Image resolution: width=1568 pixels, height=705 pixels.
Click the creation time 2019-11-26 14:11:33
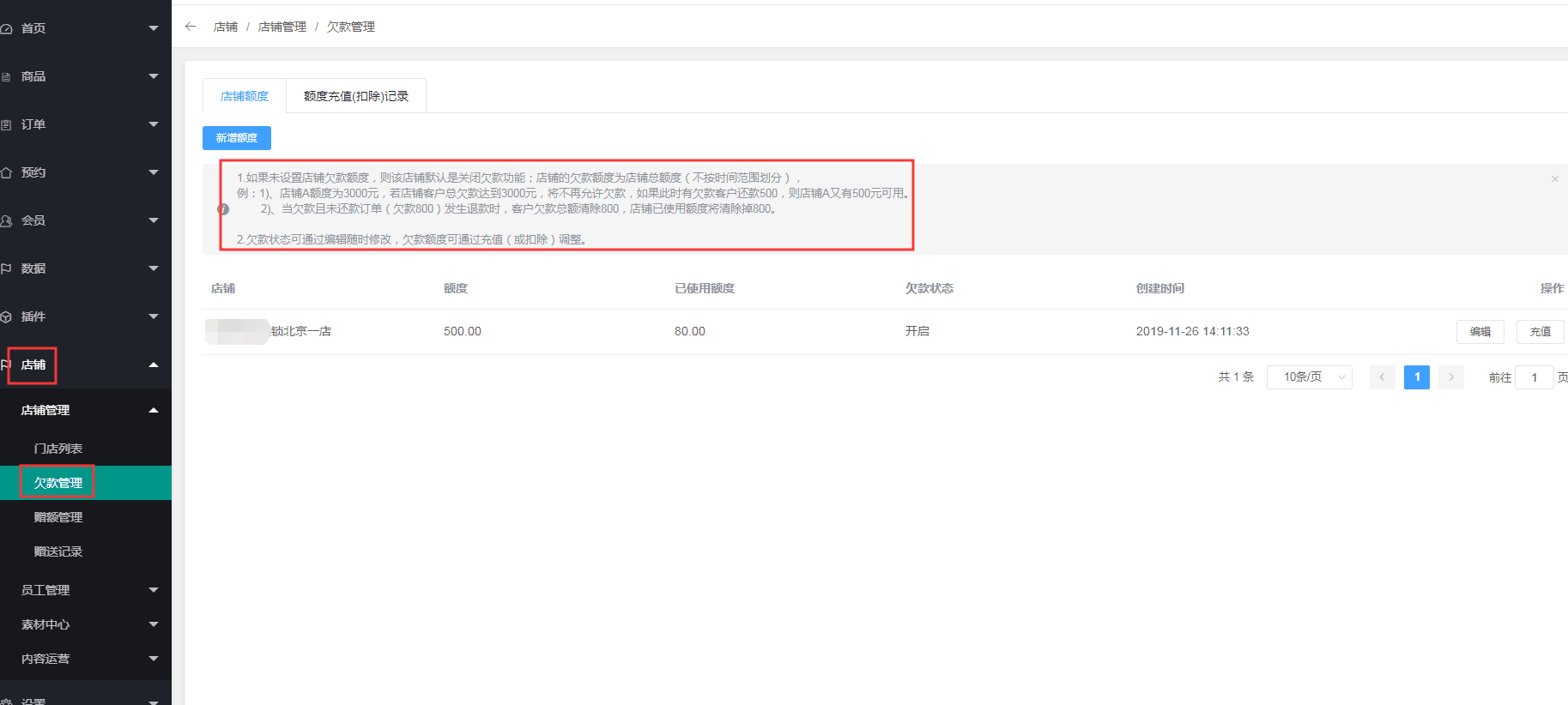click(1193, 331)
